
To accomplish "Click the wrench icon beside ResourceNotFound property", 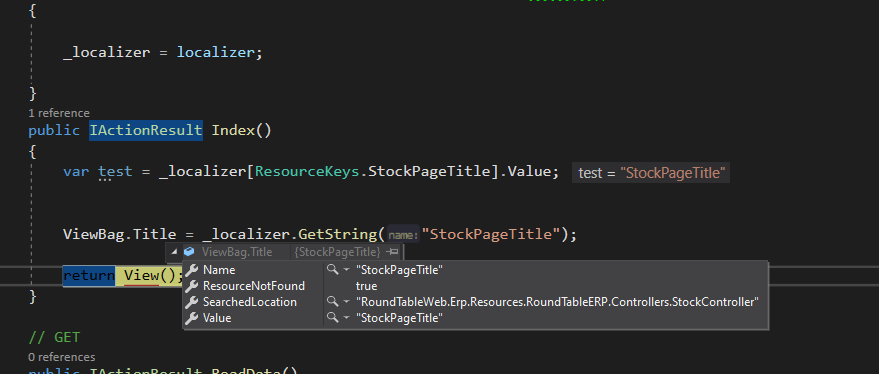I will coord(192,286).
